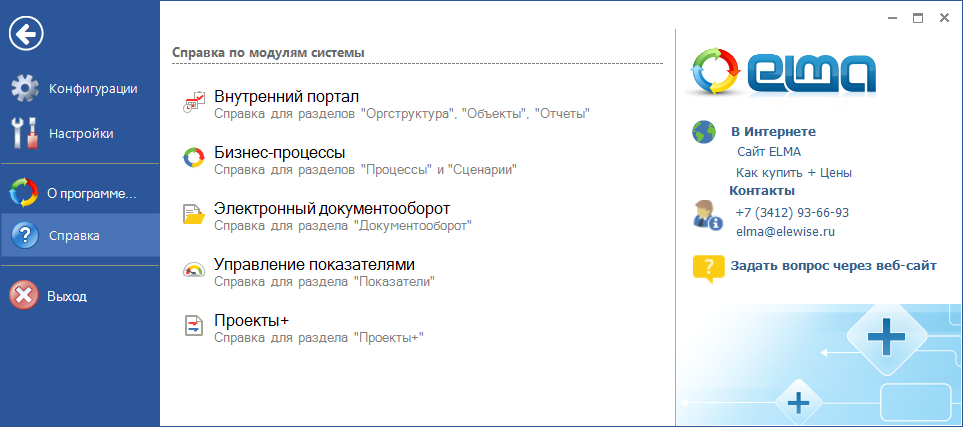Follow the Как купить + Цены link
Viewport: 963px width, 427px height.
793,172
